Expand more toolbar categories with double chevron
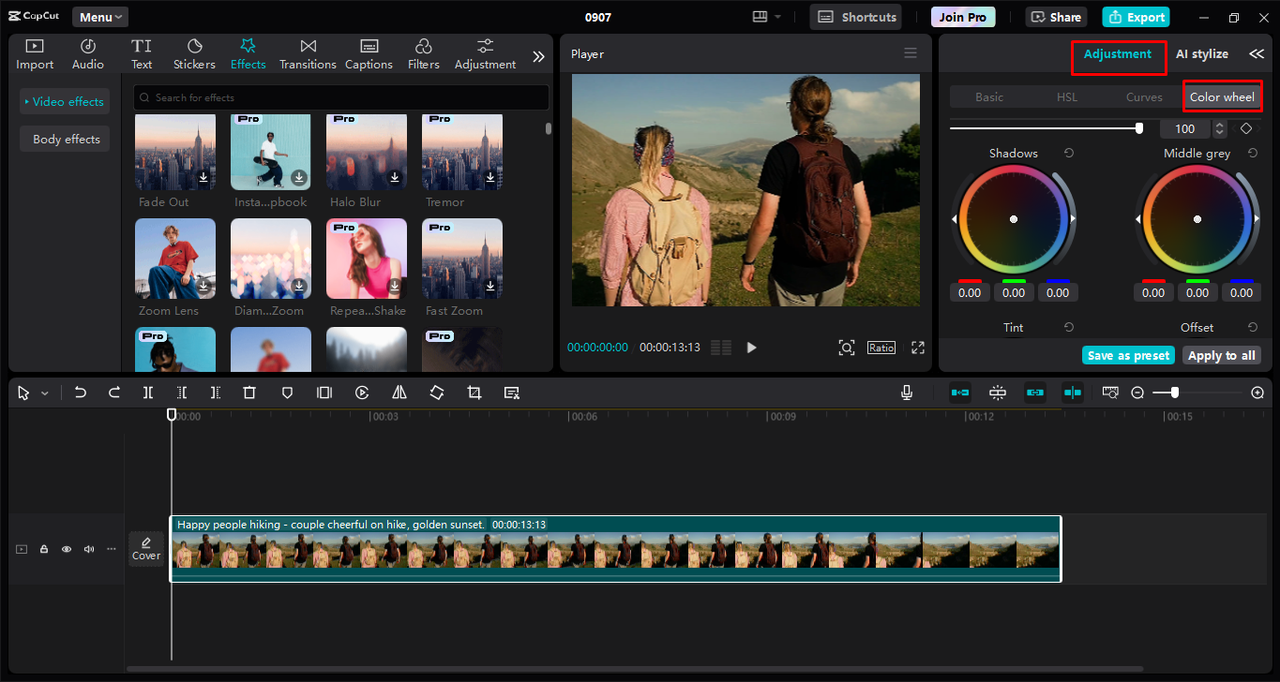 (538, 57)
